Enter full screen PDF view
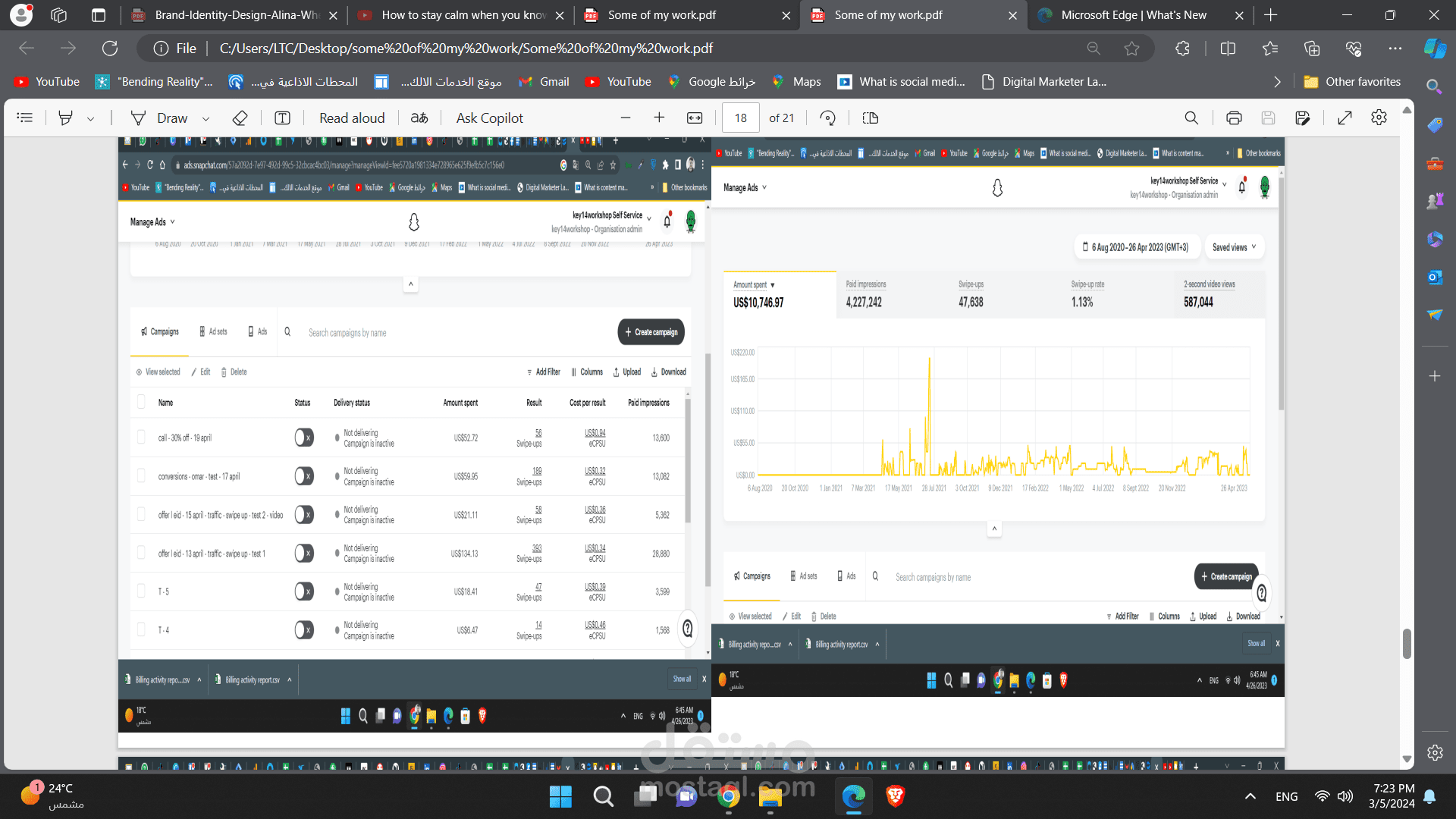The height and width of the screenshot is (819, 1456). pos(1345,118)
